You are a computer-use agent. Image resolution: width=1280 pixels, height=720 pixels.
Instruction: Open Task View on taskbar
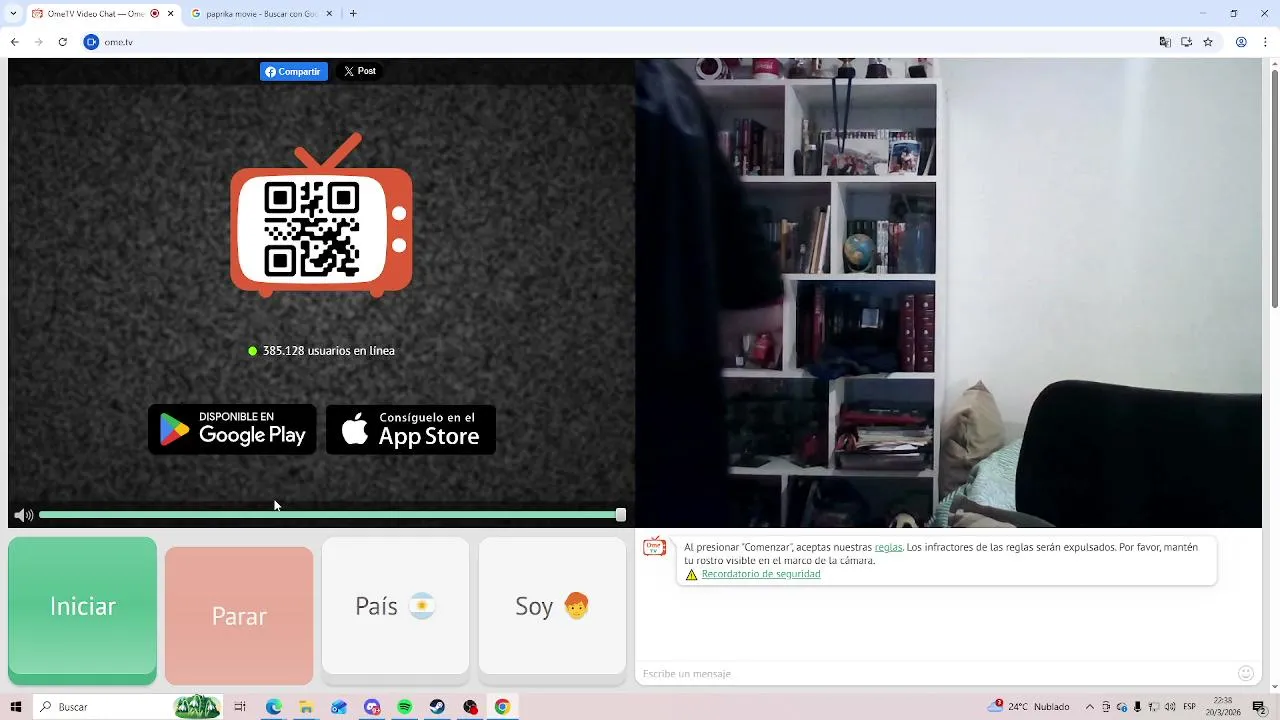point(240,707)
